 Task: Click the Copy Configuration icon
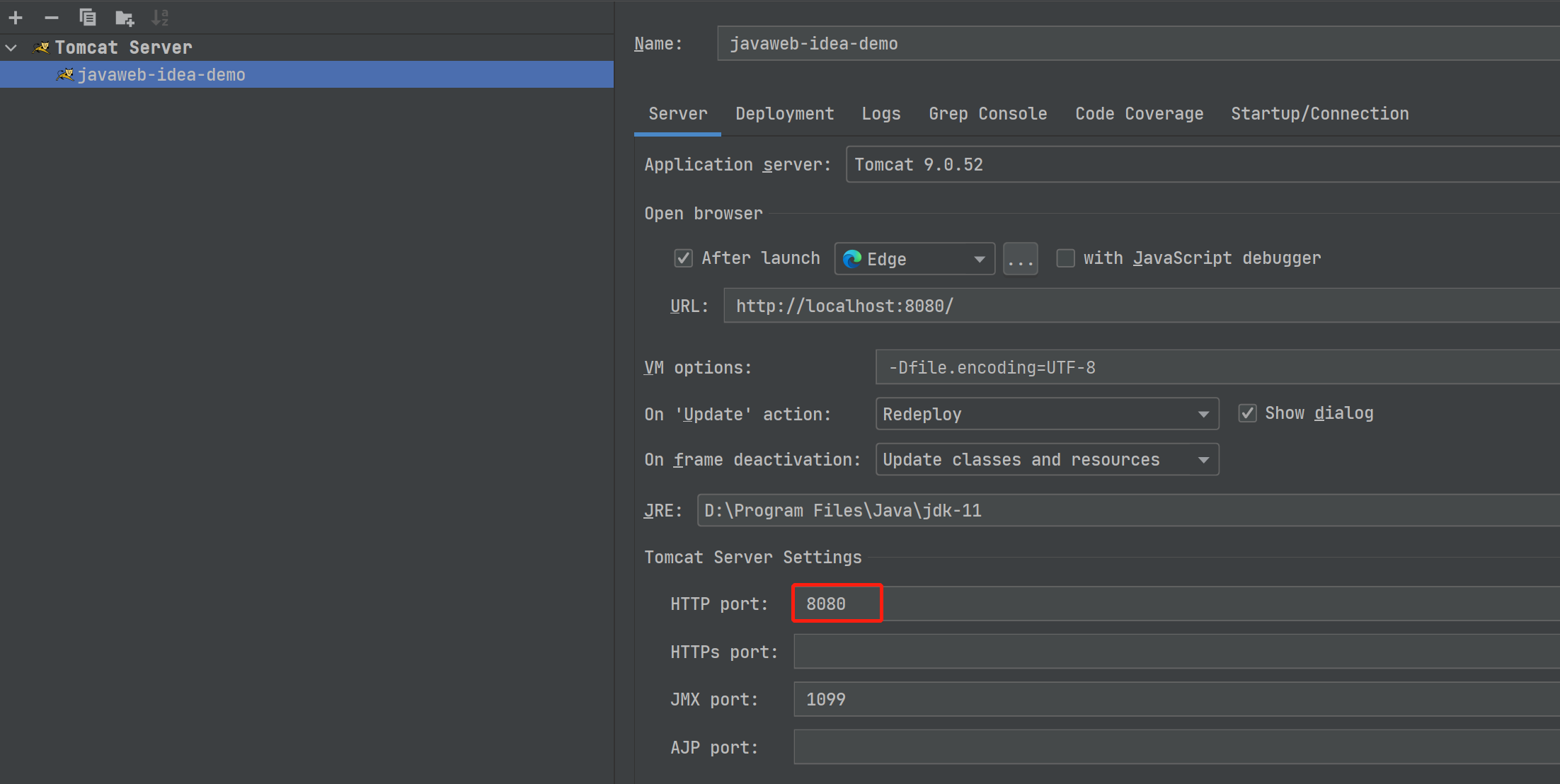[x=88, y=17]
